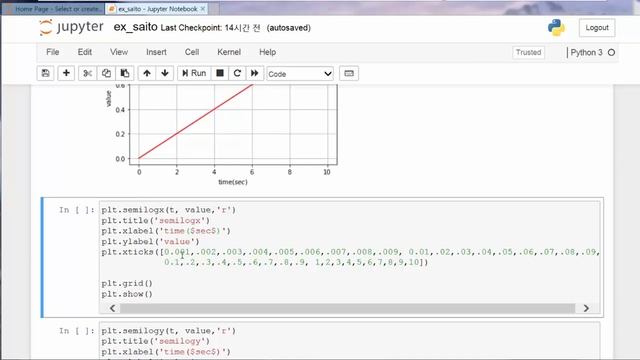This screenshot has width=640, height=360.
Task: Click the Last Checkpoint text
Action: (x=211, y=28)
